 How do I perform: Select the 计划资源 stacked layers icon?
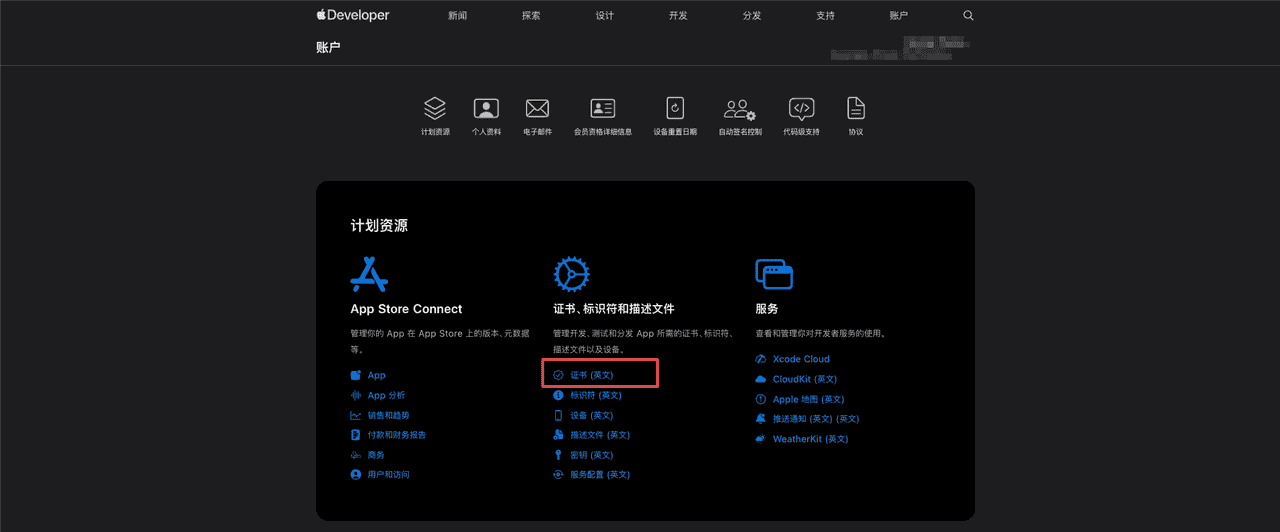(435, 108)
